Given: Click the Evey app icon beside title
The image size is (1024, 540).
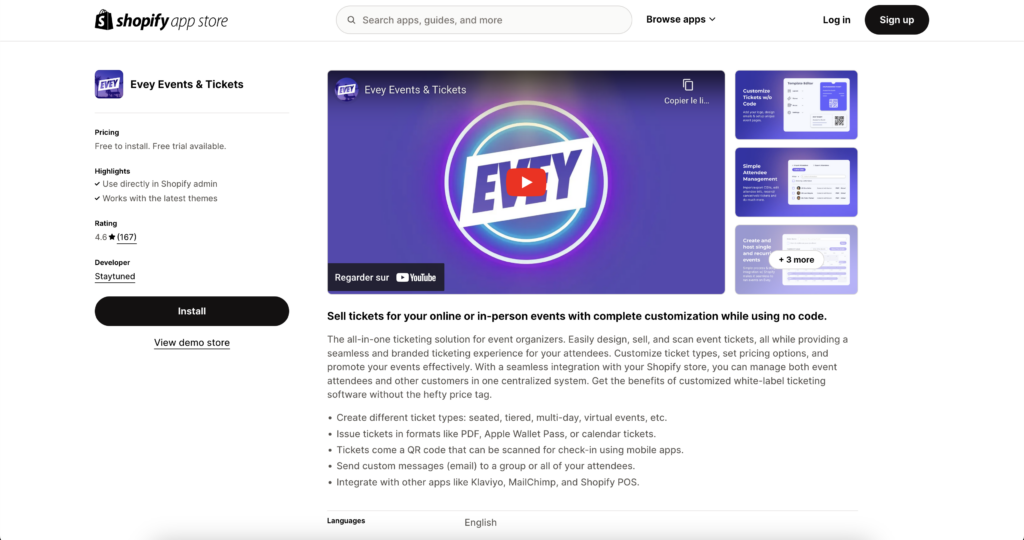Looking at the screenshot, I should tap(108, 84).
